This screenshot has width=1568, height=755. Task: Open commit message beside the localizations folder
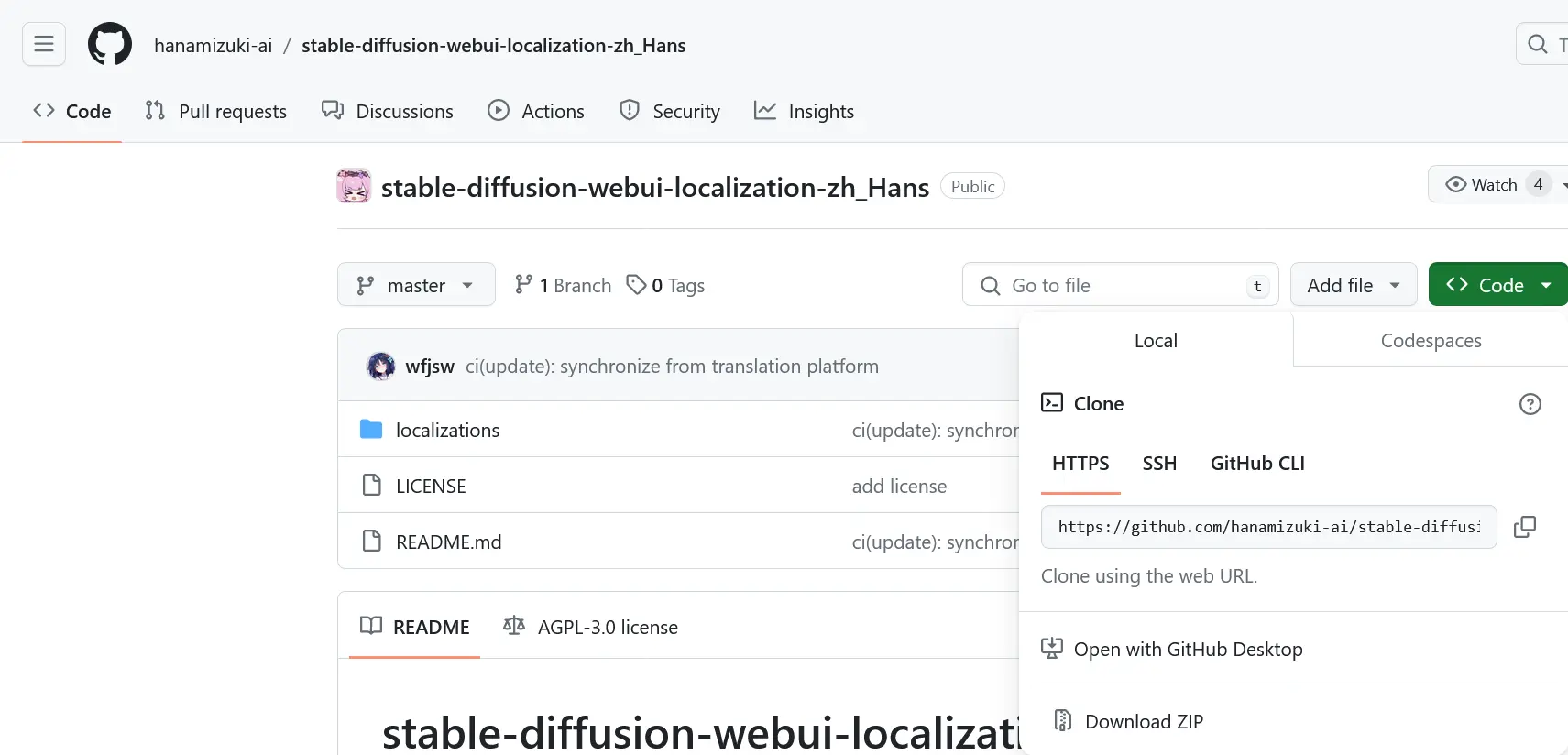(935, 430)
